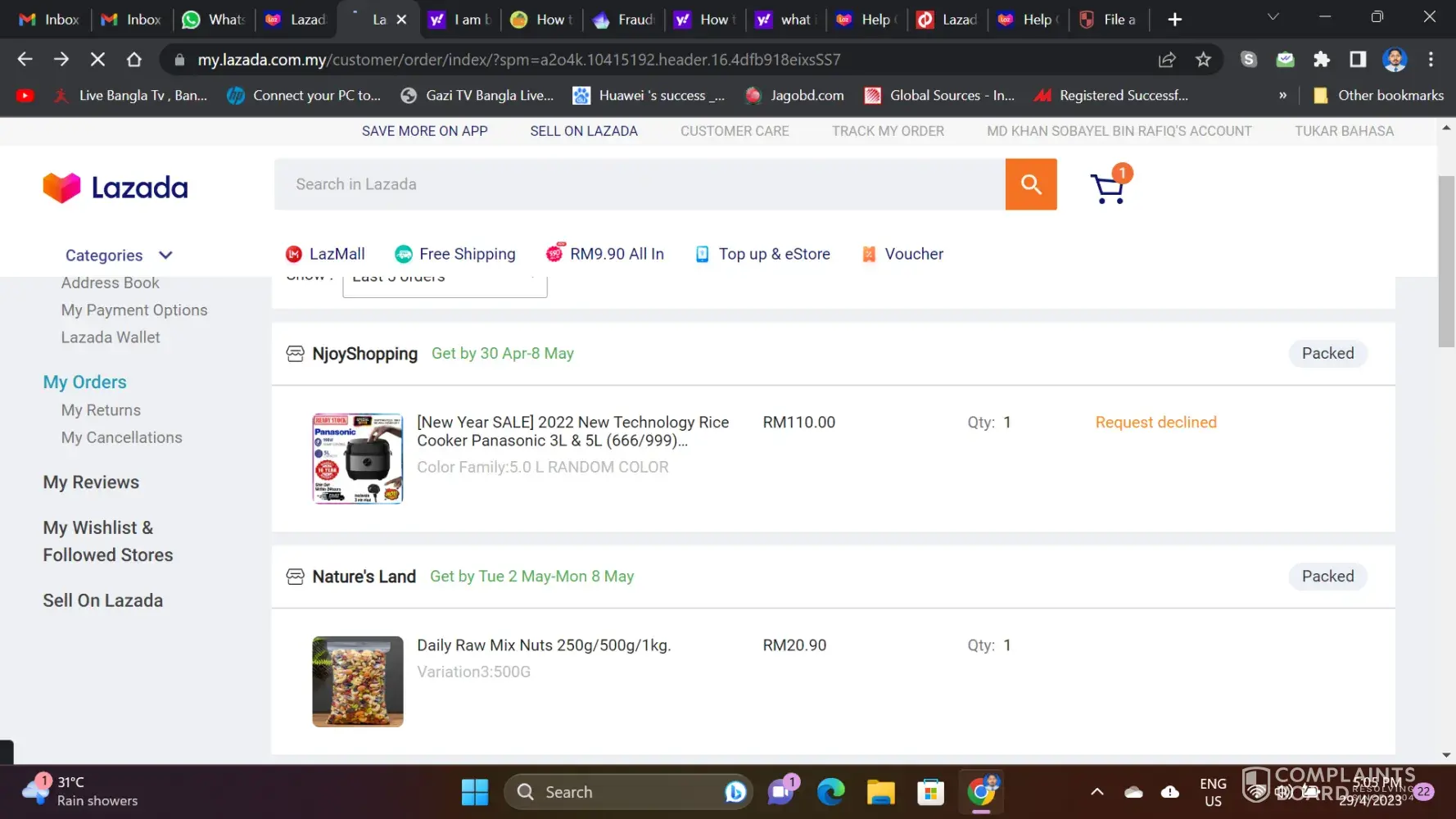Open Lazada Wallet in the sidebar
The image size is (1456, 819).
[x=111, y=337]
